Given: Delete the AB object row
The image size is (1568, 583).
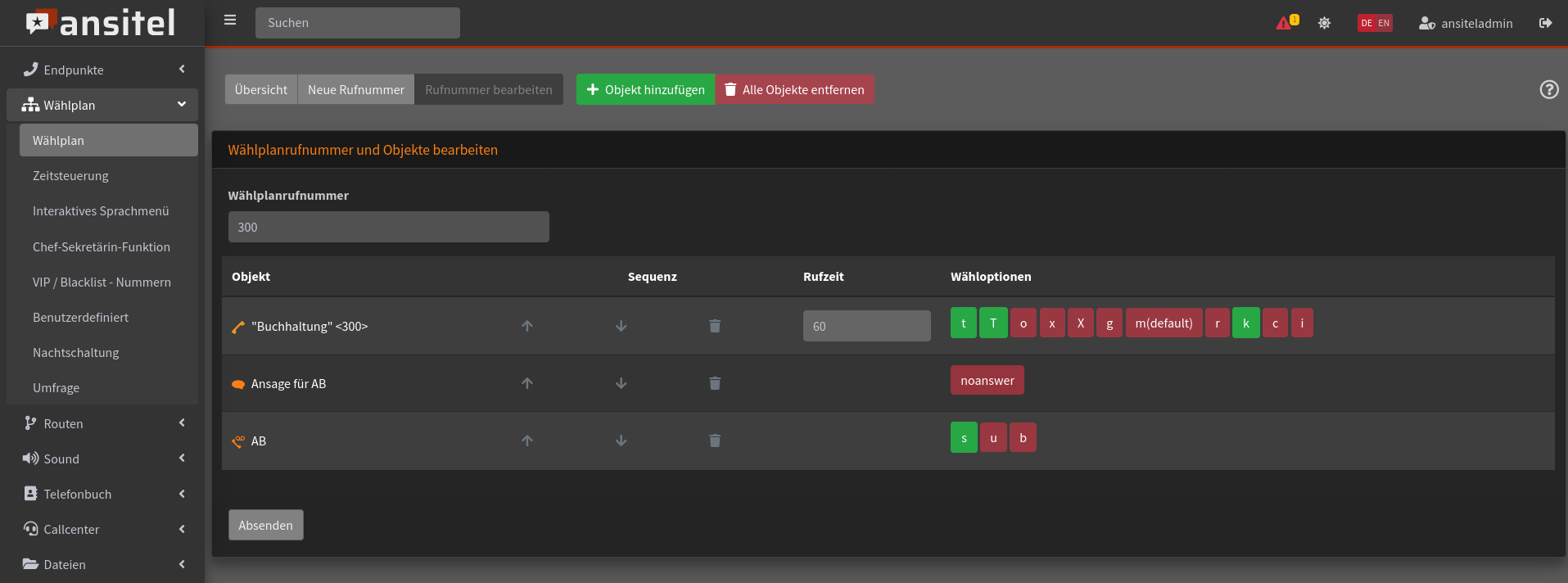Looking at the screenshot, I should click(x=715, y=441).
